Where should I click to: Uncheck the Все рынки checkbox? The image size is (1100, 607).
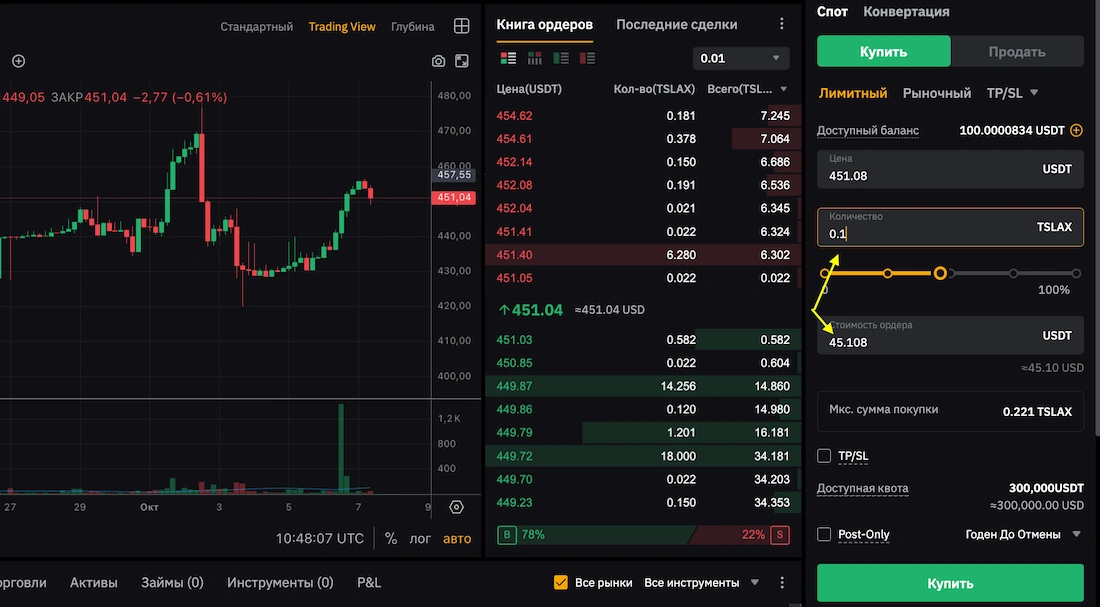tap(561, 582)
